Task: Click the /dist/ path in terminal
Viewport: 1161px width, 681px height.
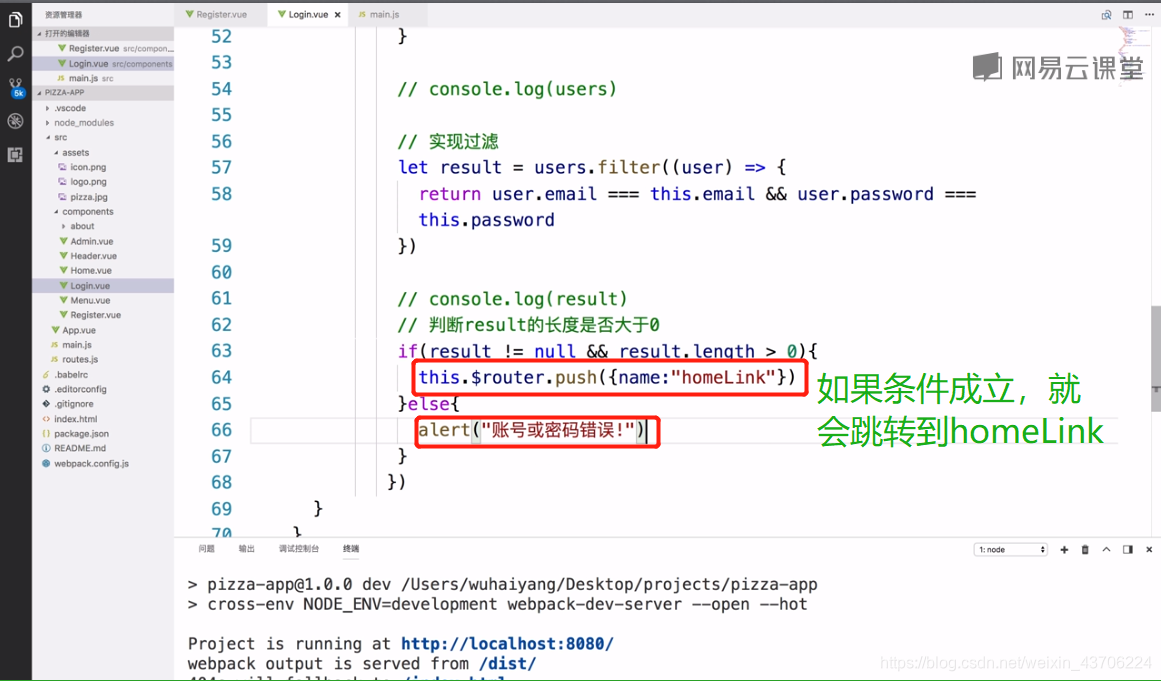Action: pos(507,663)
